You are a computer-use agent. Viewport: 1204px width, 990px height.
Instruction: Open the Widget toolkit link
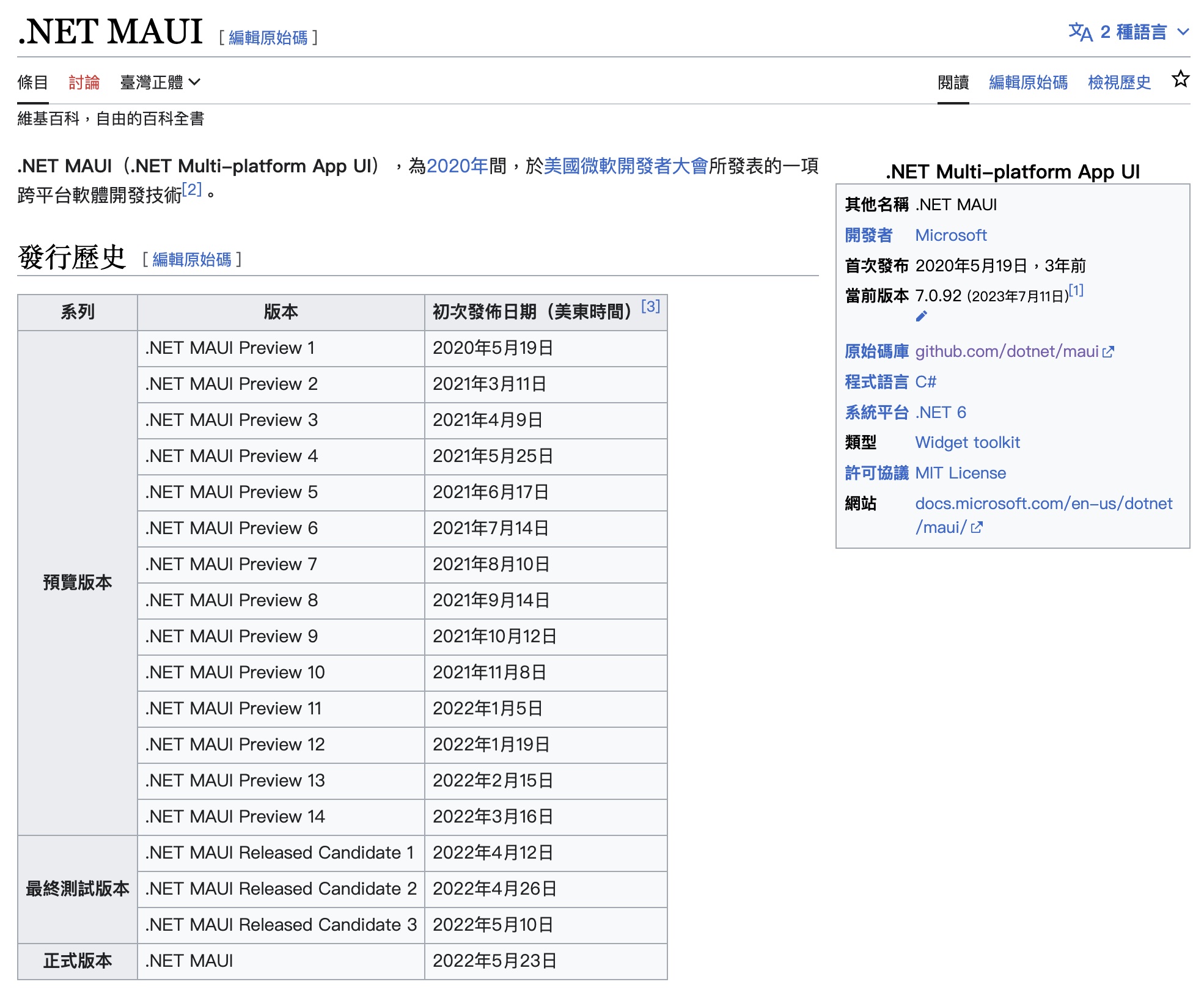967,442
